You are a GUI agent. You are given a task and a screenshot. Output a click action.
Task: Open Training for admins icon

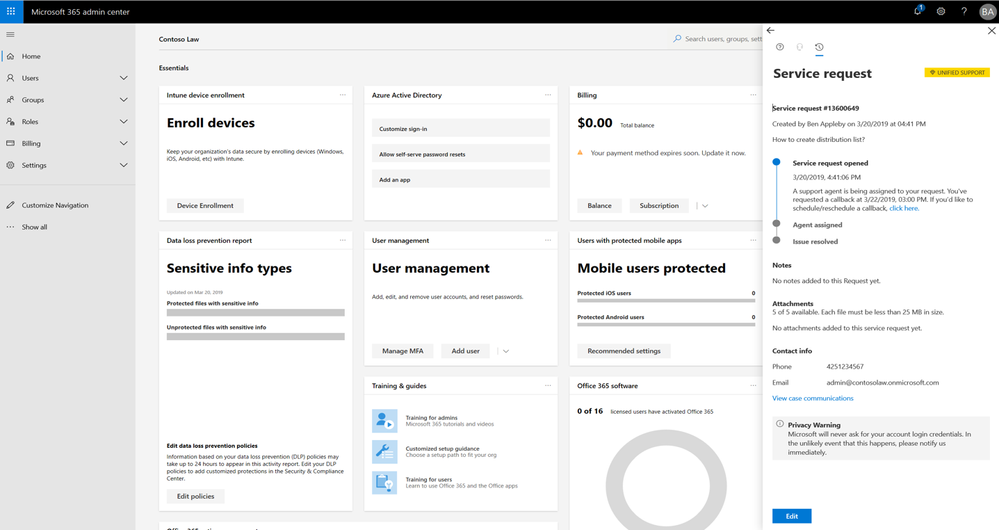pos(384,421)
